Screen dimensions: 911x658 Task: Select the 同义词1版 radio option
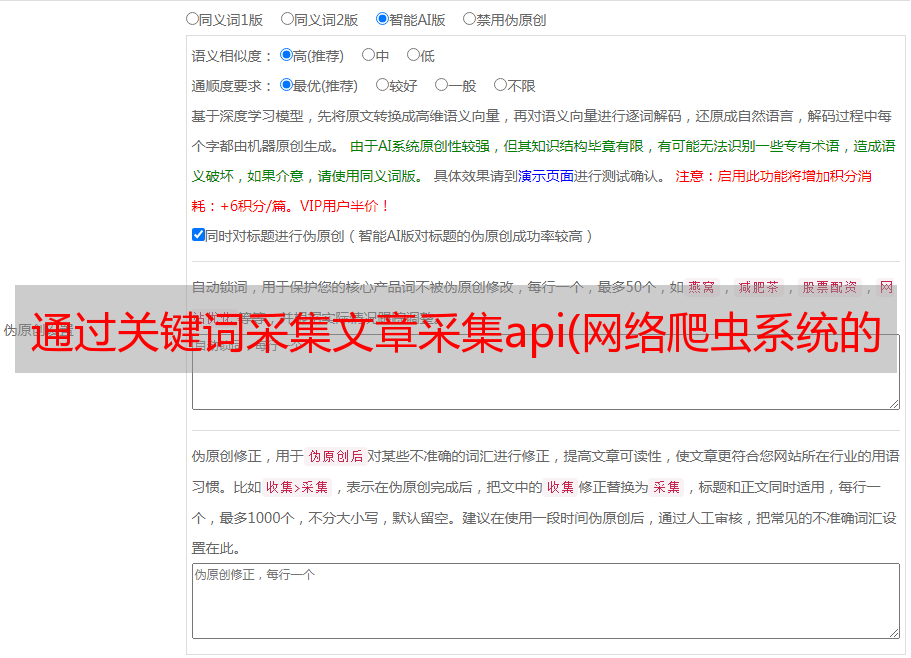tap(192, 19)
